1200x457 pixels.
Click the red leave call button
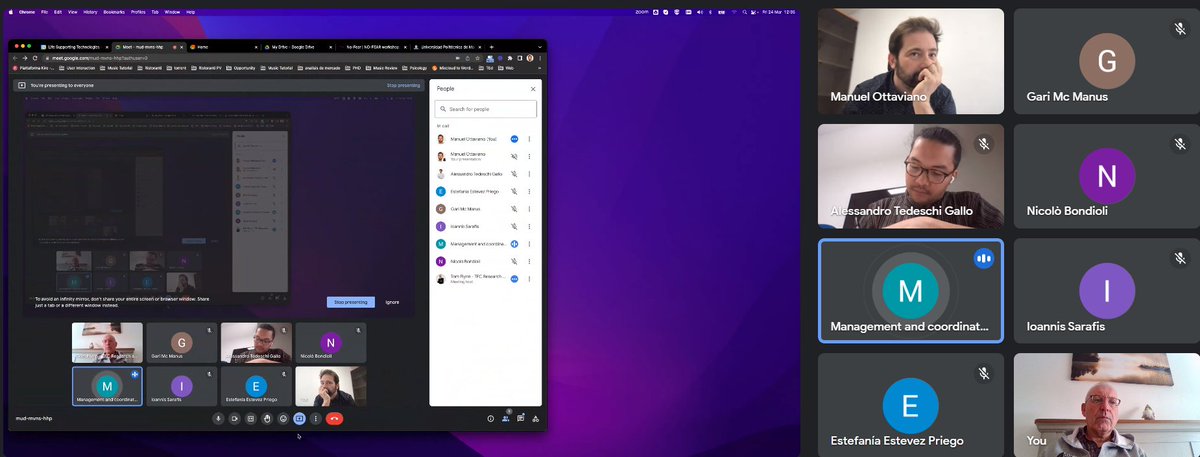(x=334, y=418)
